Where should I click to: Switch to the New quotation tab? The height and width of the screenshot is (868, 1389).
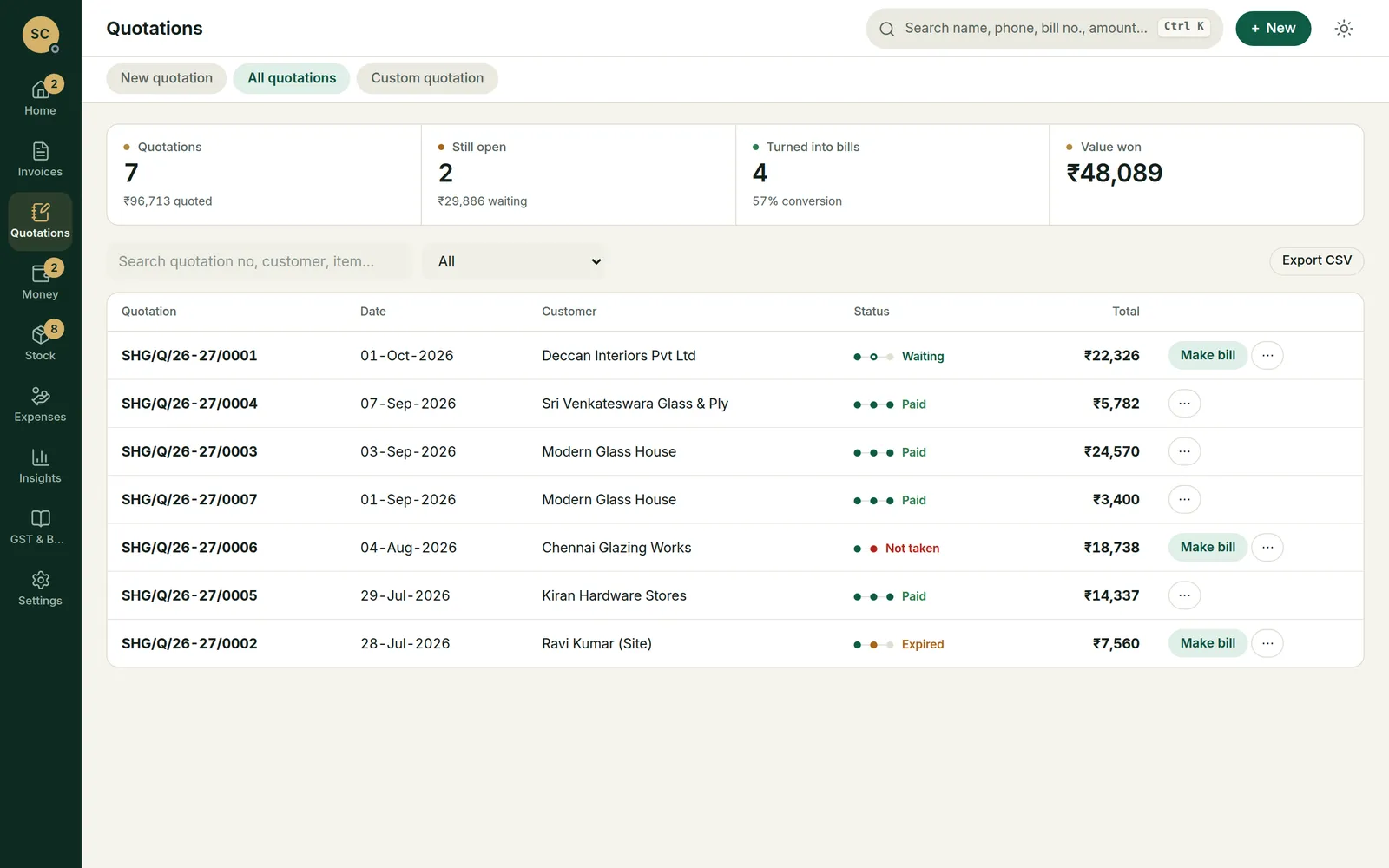167,78
